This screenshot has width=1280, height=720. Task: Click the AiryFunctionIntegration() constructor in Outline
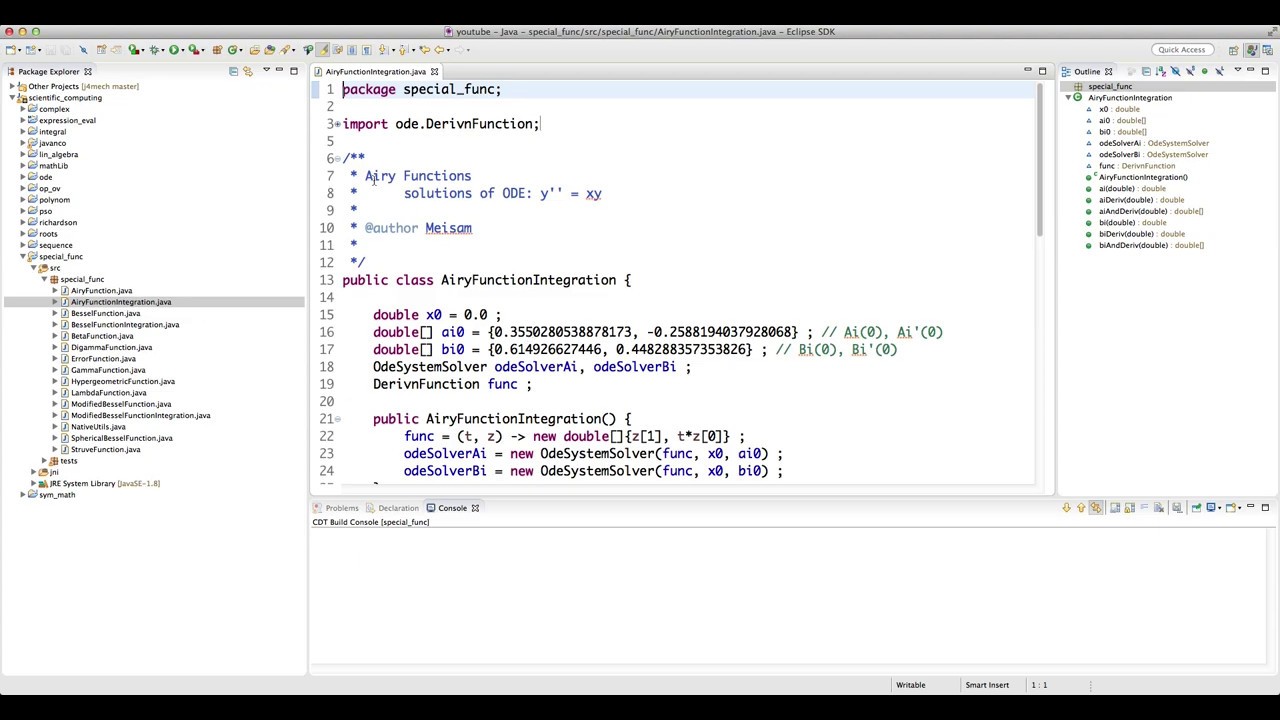(1143, 177)
